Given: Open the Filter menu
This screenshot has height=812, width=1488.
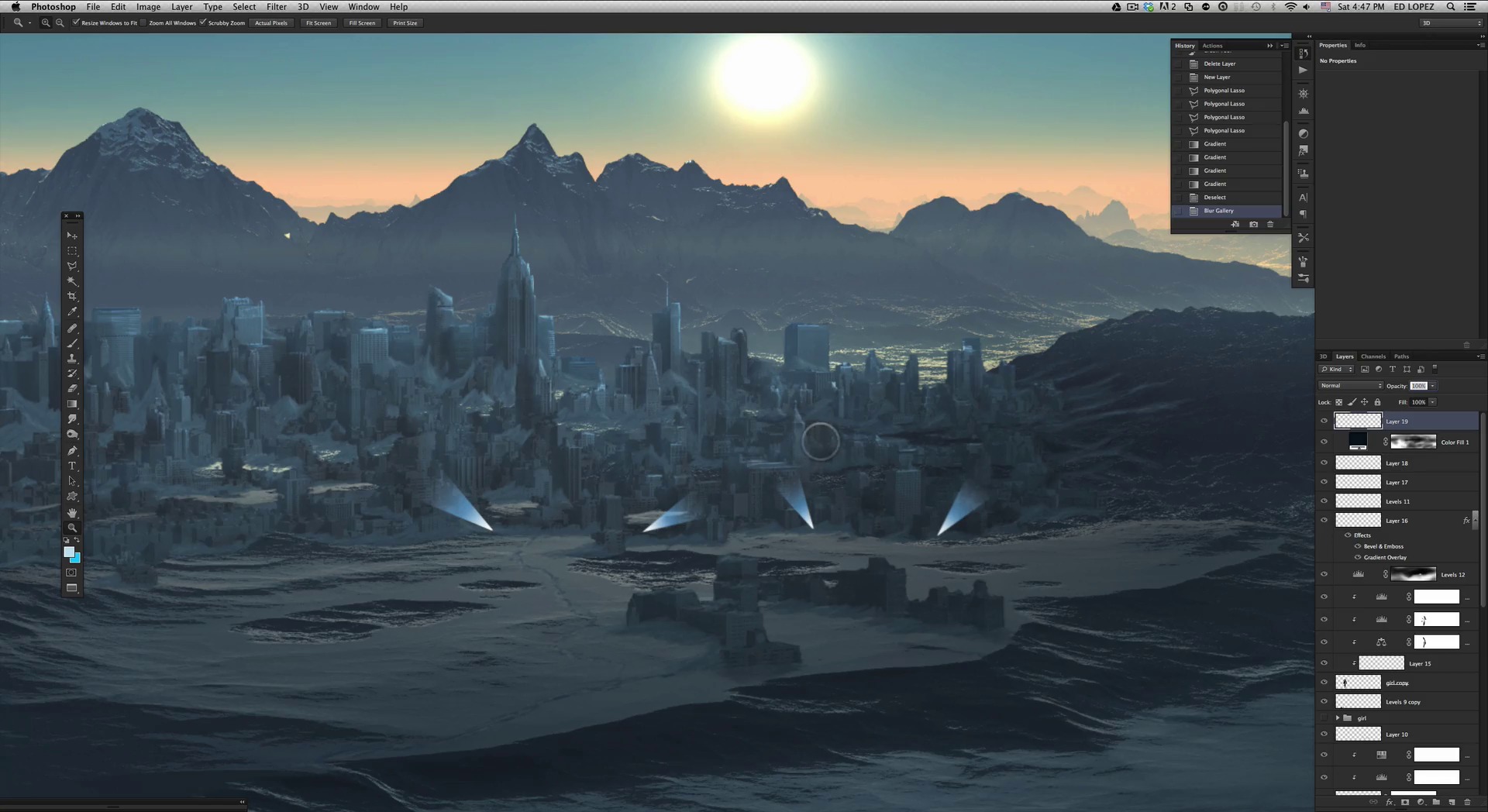Looking at the screenshot, I should pos(277,7).
